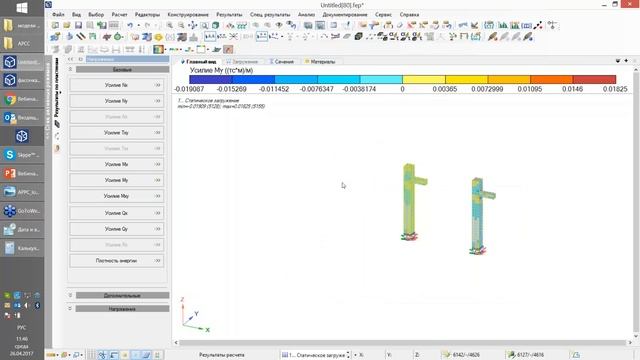Viewport: 640px width, 360px height.
Task: Open the Сервис menu
Action: pyautogui.click(x=383, y=14)
